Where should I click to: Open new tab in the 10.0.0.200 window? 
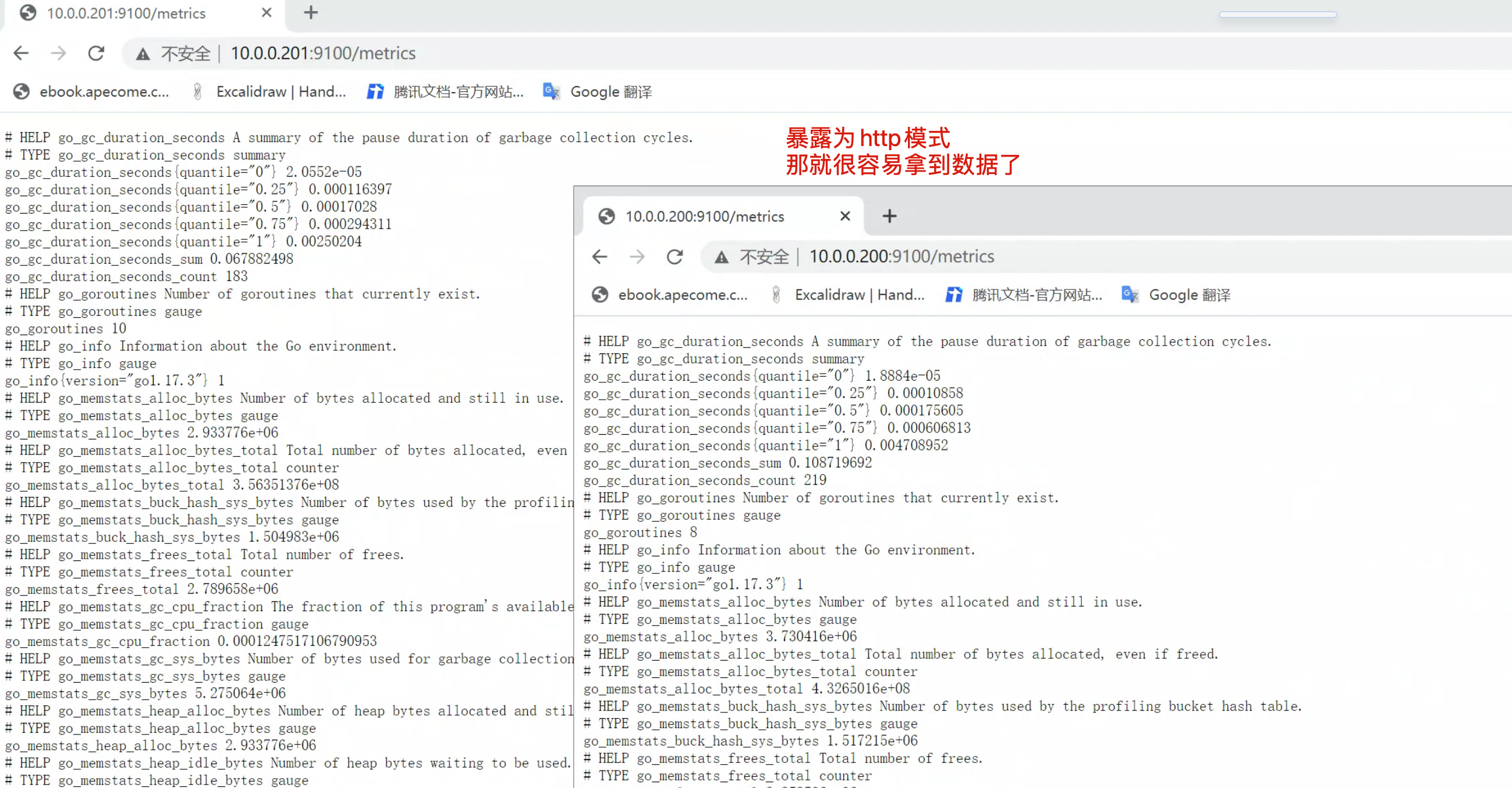(889, 216)
